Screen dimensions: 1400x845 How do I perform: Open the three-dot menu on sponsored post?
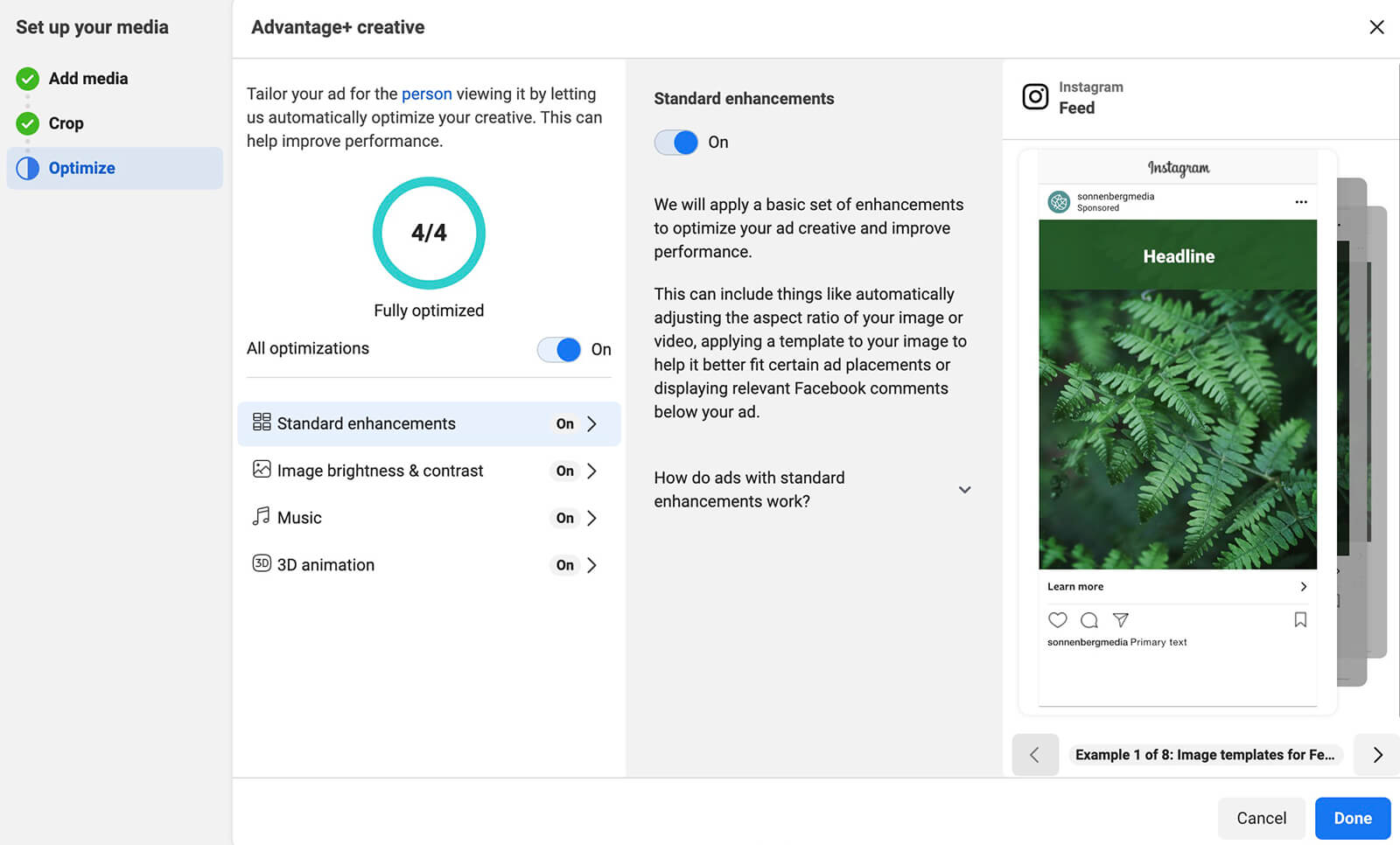point(1301,202)
